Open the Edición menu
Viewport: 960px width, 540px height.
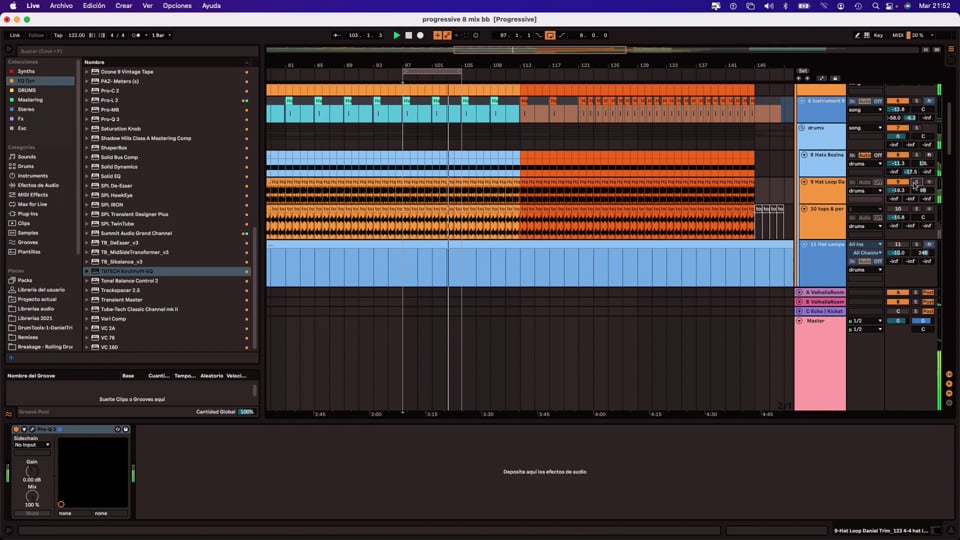pos(94,6)
